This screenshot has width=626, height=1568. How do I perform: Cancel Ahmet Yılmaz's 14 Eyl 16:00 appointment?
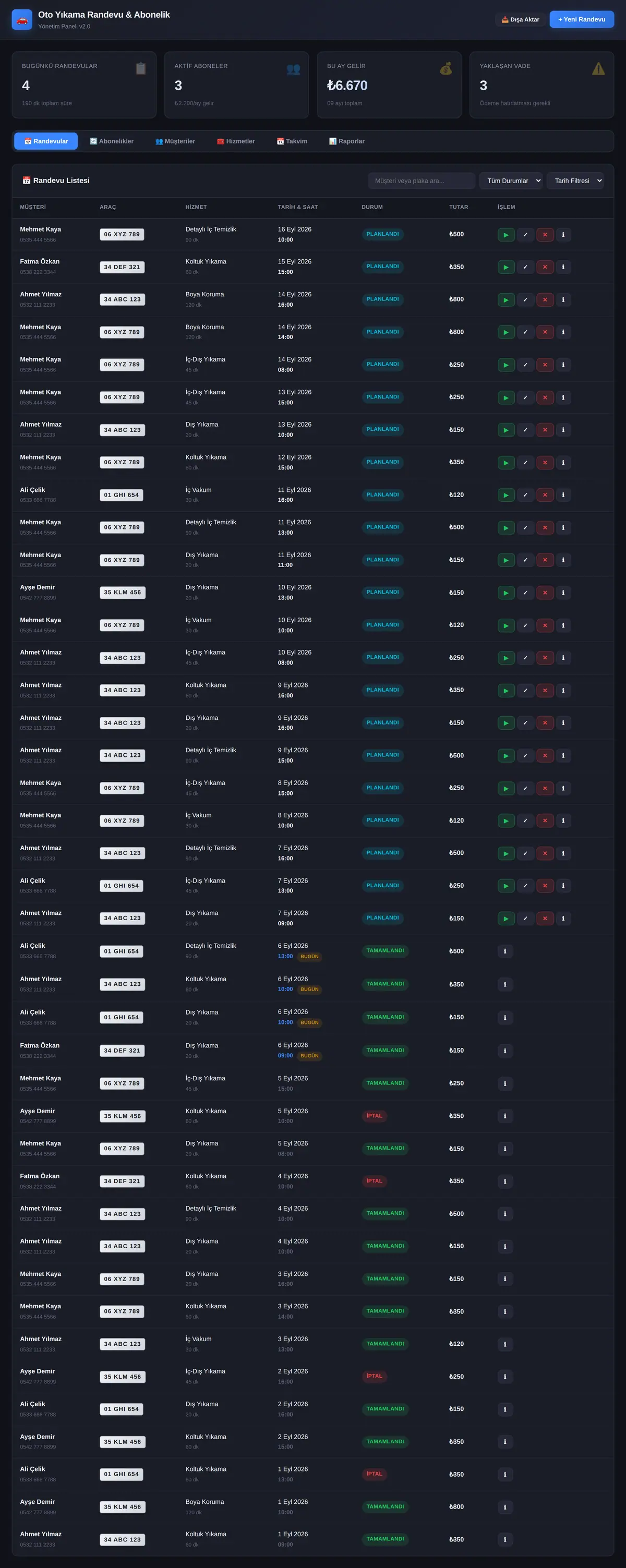(x=545, y=299)
